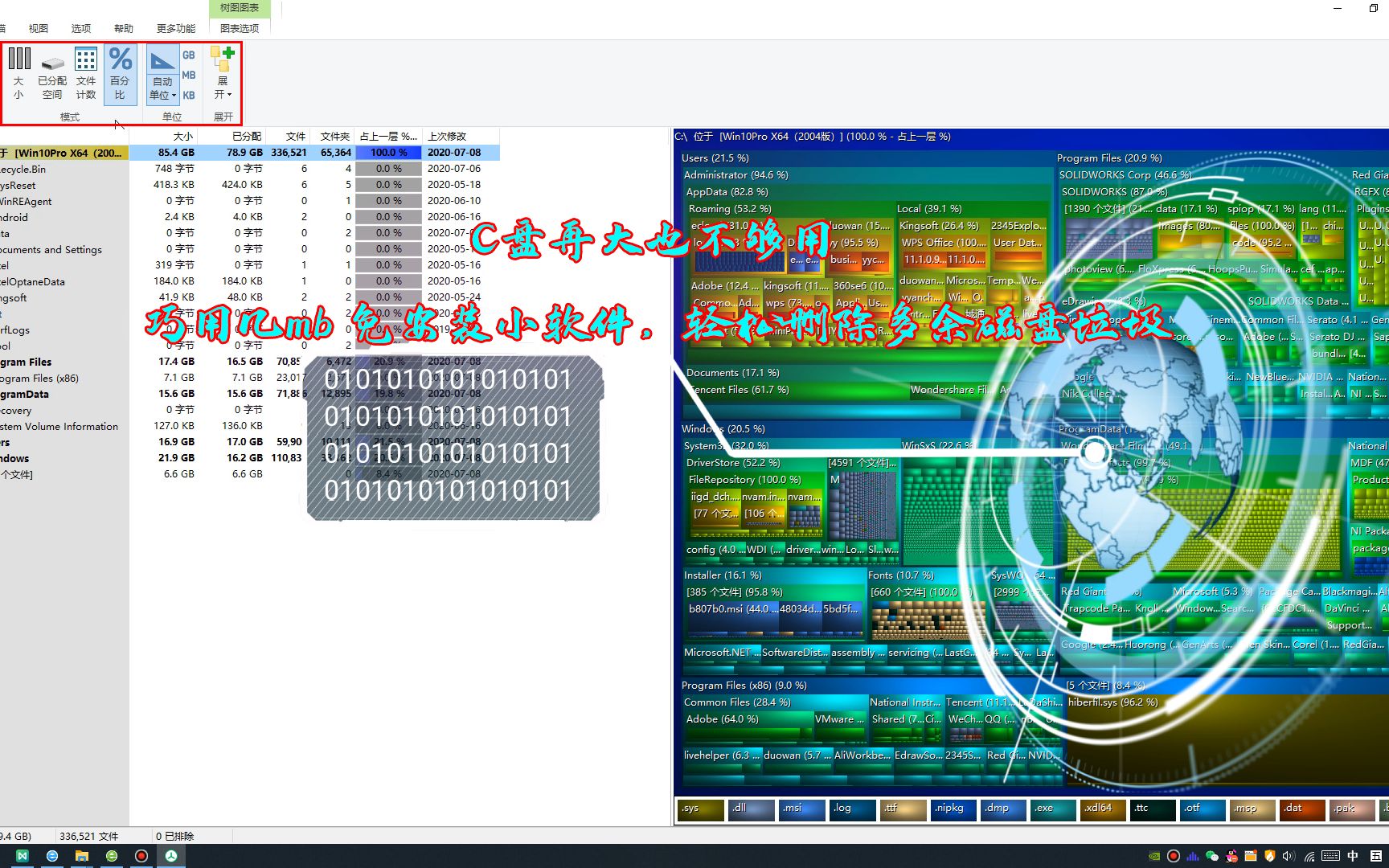Viewport: 1389px width, 868px height.
Task: Open the volume tray icon
Action: [x=1289, y=857]
